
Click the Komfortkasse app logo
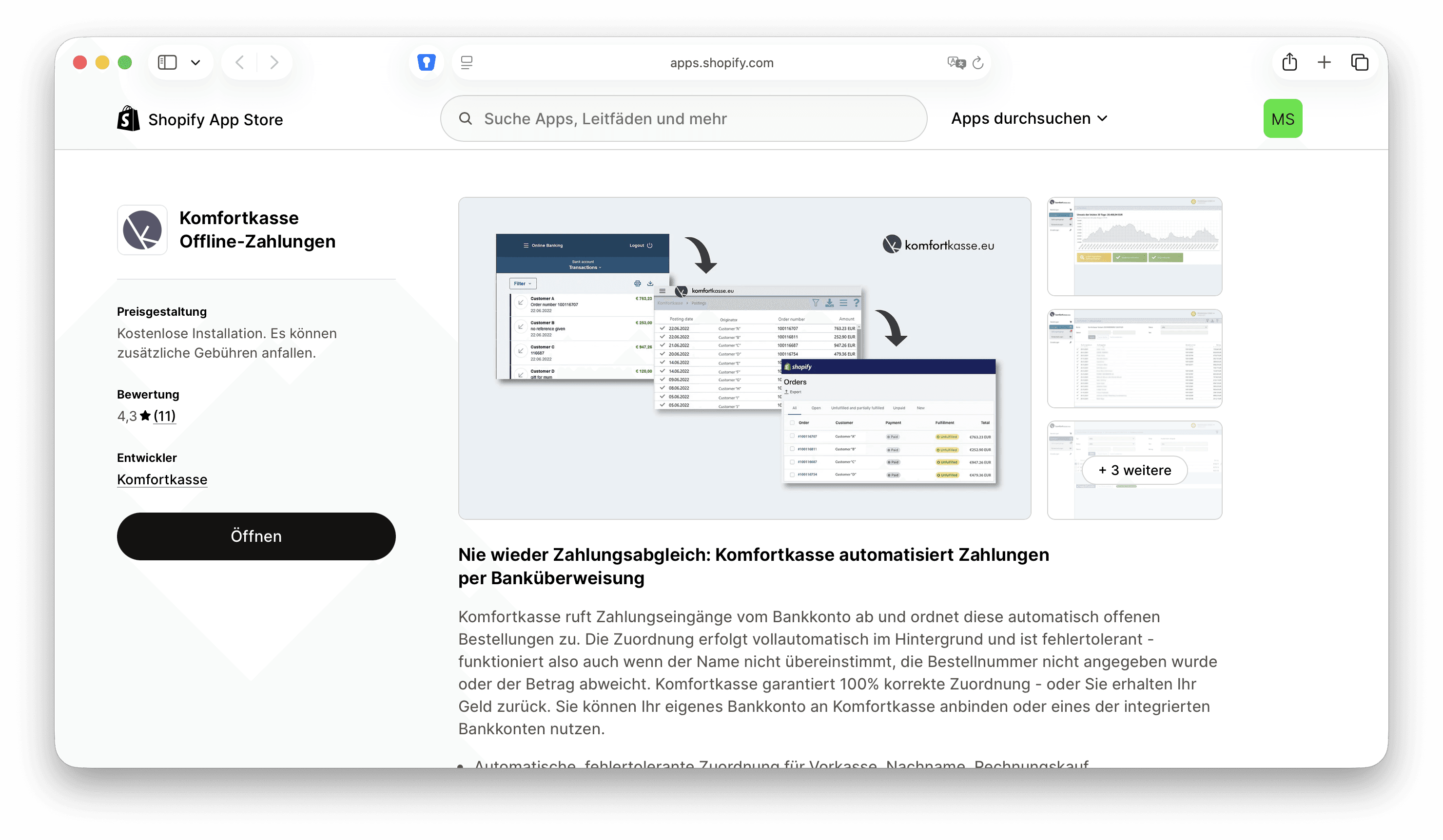click(142, 230)
